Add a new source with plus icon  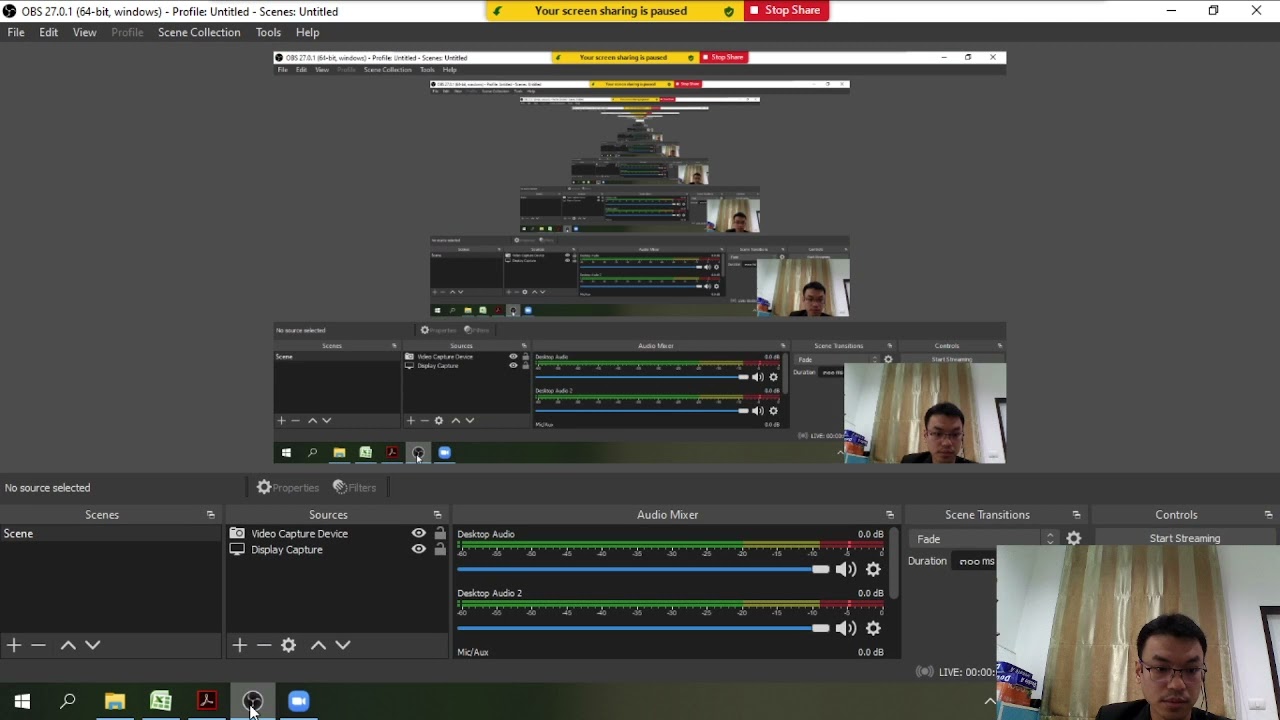click(x=239, y=645)
